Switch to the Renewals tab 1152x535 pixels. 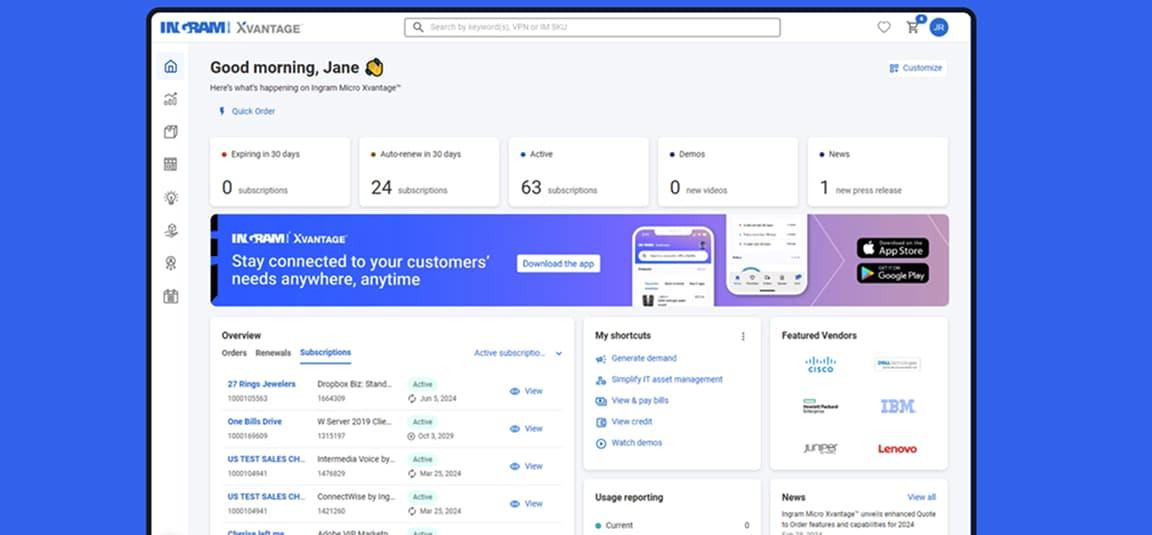(273, 353)
